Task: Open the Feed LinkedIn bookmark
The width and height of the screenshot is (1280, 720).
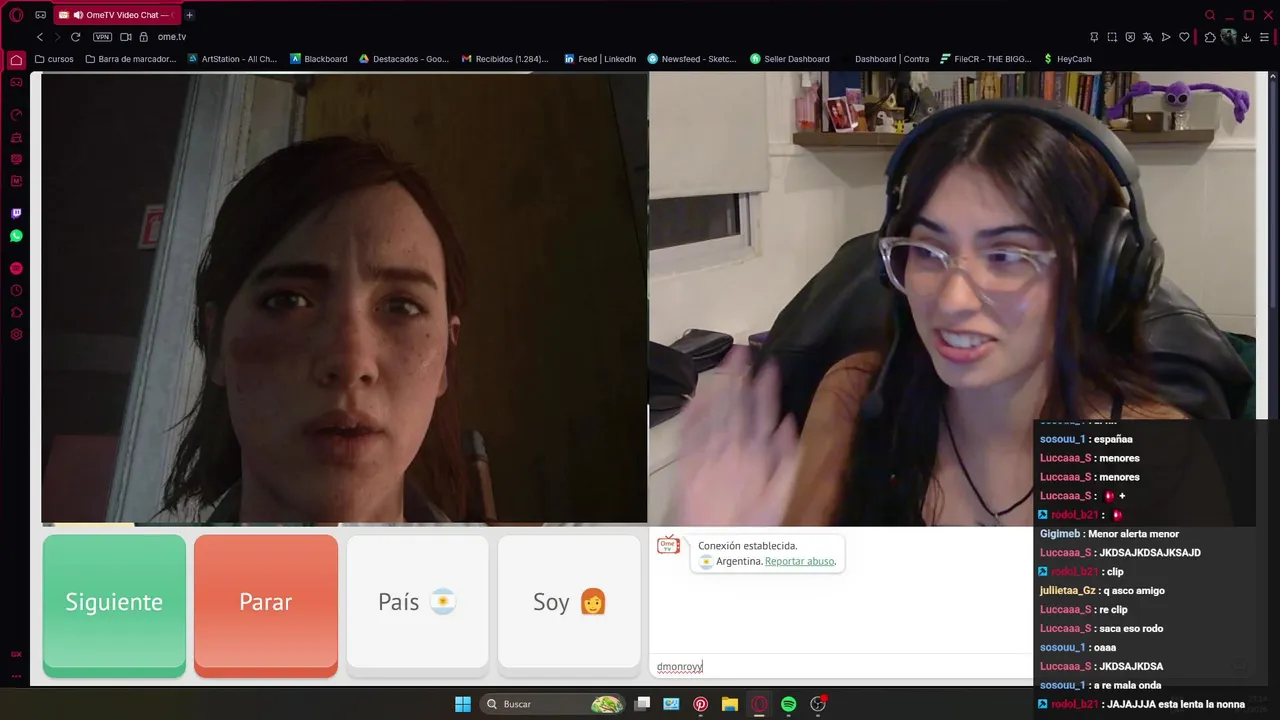Action: pyautogui.click(x=600, y=59)
